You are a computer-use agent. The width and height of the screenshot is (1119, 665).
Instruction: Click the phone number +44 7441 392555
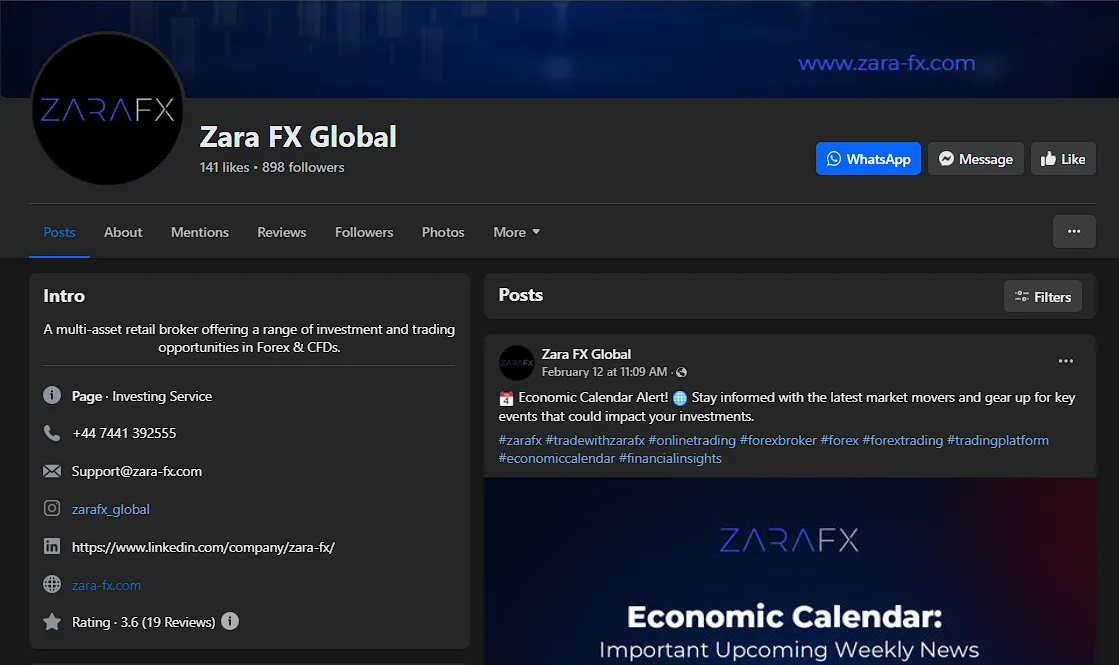(x=124, y=433)
